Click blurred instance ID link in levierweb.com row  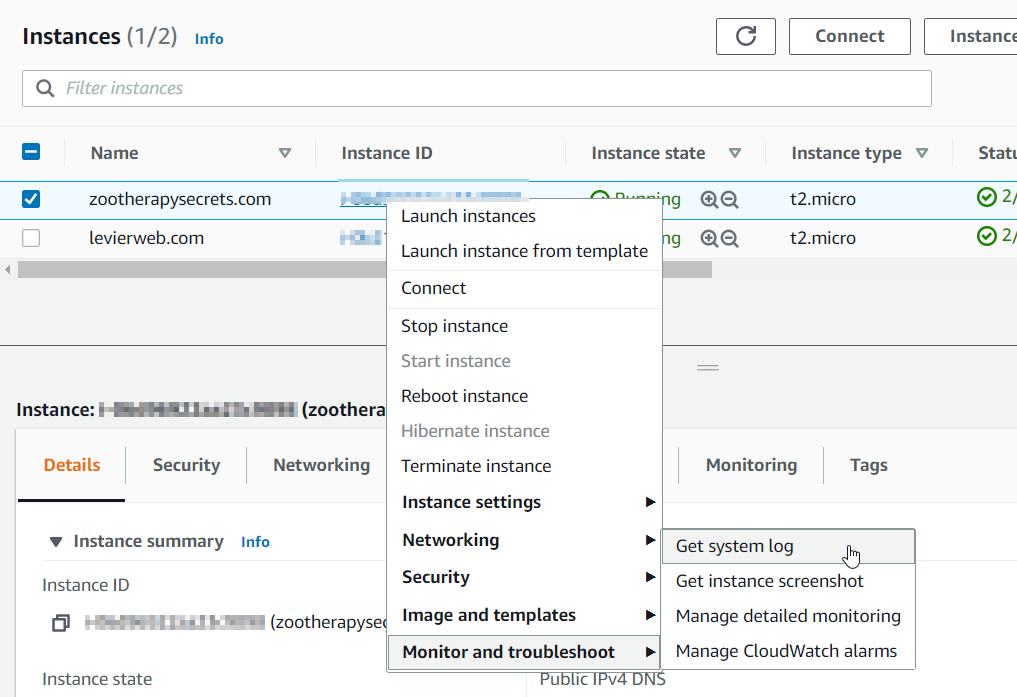coord(363,239)
